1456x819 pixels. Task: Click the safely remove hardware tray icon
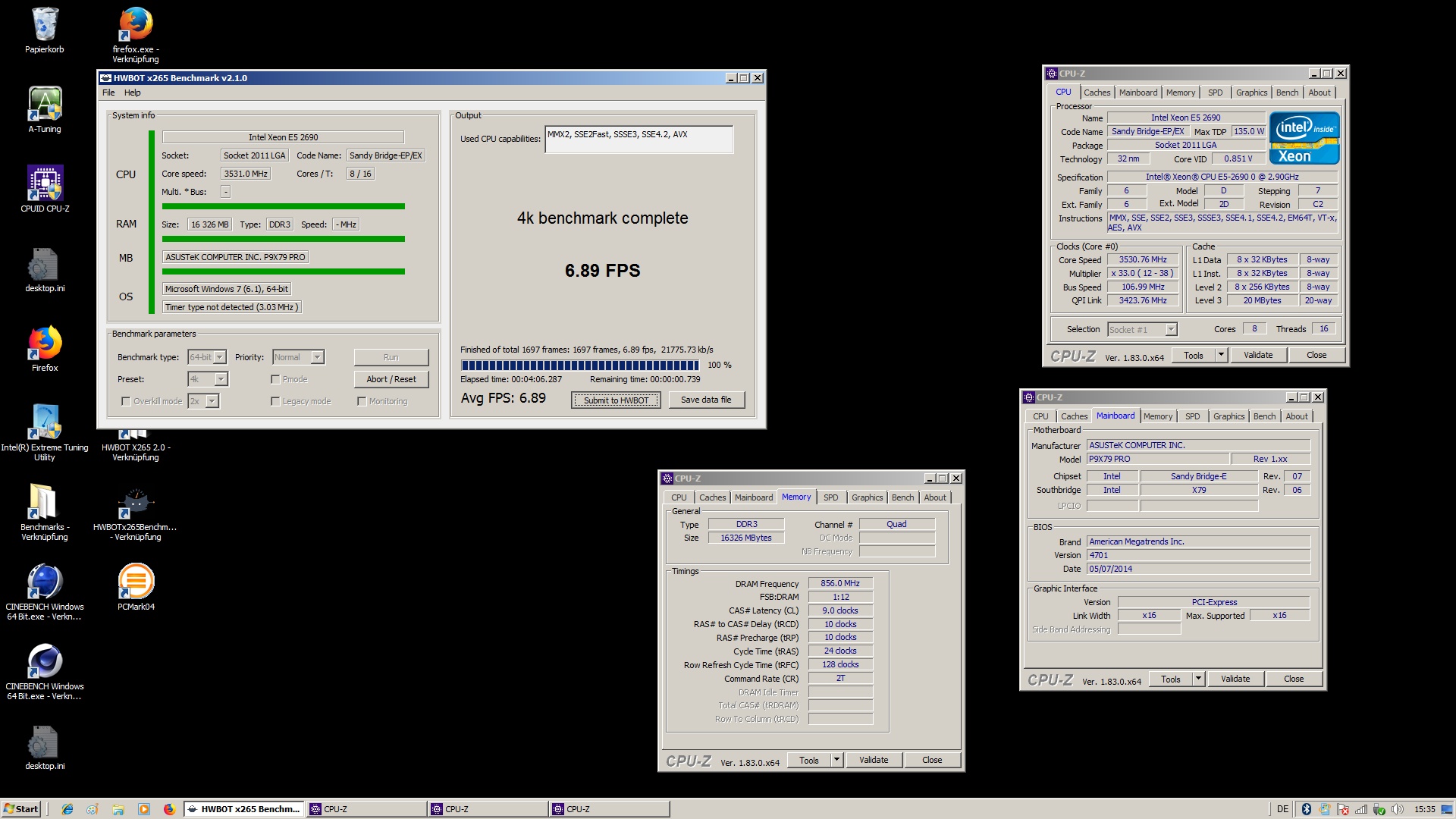tap(1379, 809)
